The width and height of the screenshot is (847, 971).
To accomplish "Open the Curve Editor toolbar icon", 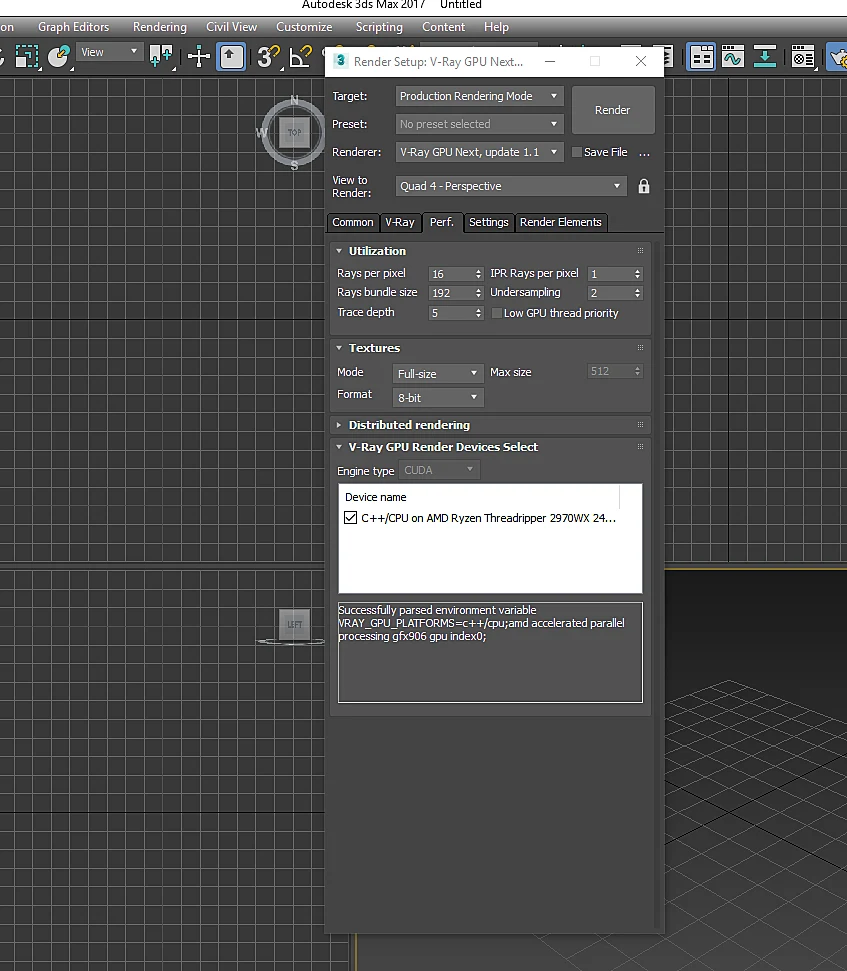I will (x=732, y=57).
